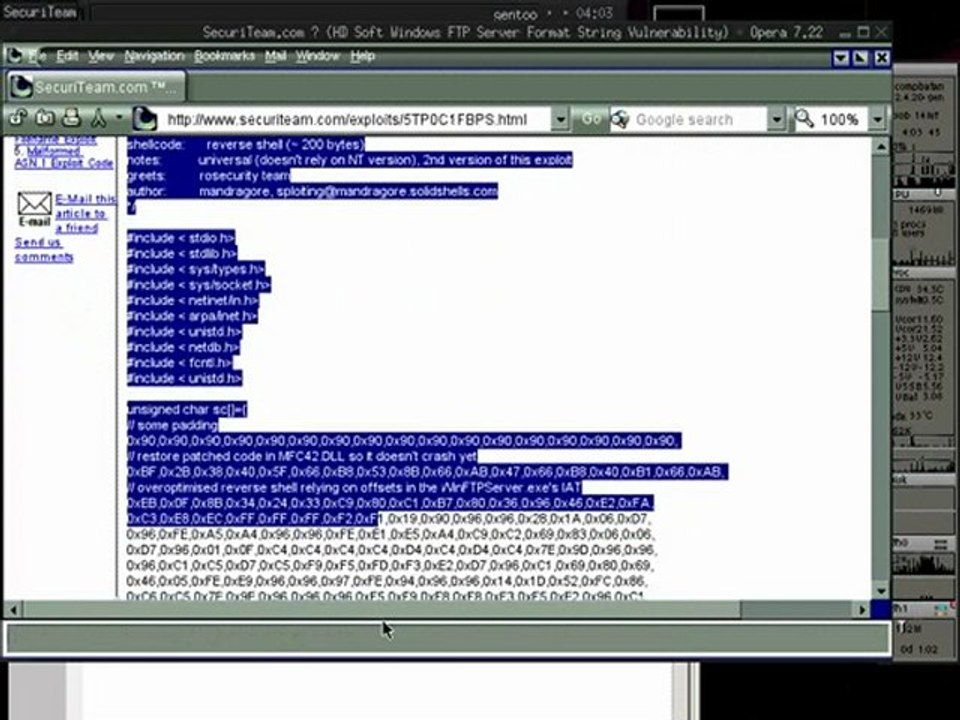Click the 'Malformed' sidebar link
The height and width of the screenshot is (720, 960).
pos(53,151)
